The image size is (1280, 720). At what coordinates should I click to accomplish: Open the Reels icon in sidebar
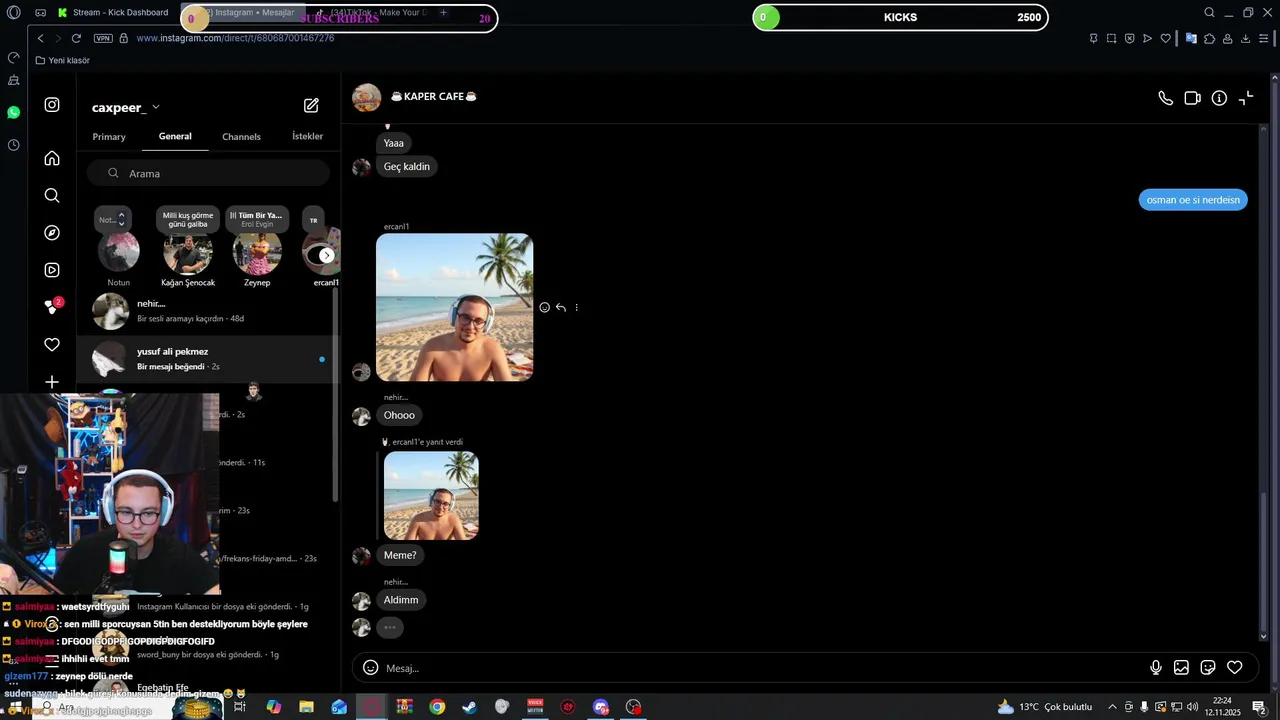pos(52,270)
